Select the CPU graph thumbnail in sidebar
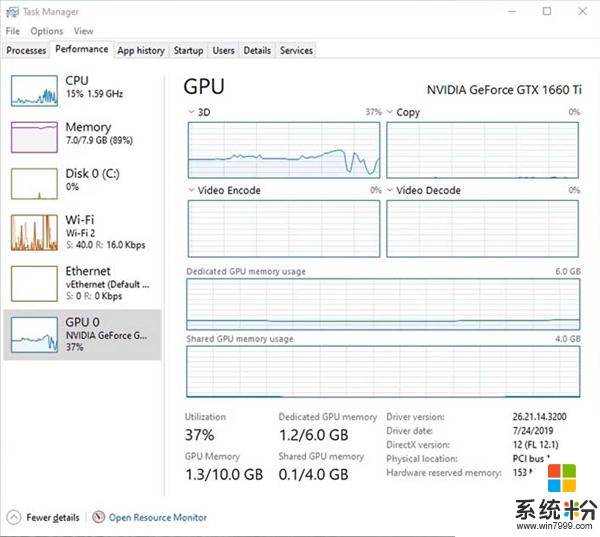 tap(34, 91)
